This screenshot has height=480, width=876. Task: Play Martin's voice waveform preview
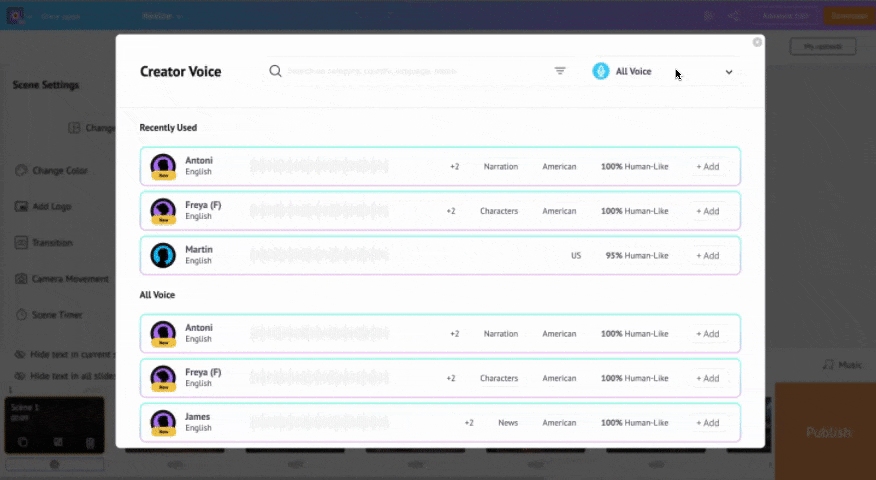pyautogui.click(x=319, y=255)
